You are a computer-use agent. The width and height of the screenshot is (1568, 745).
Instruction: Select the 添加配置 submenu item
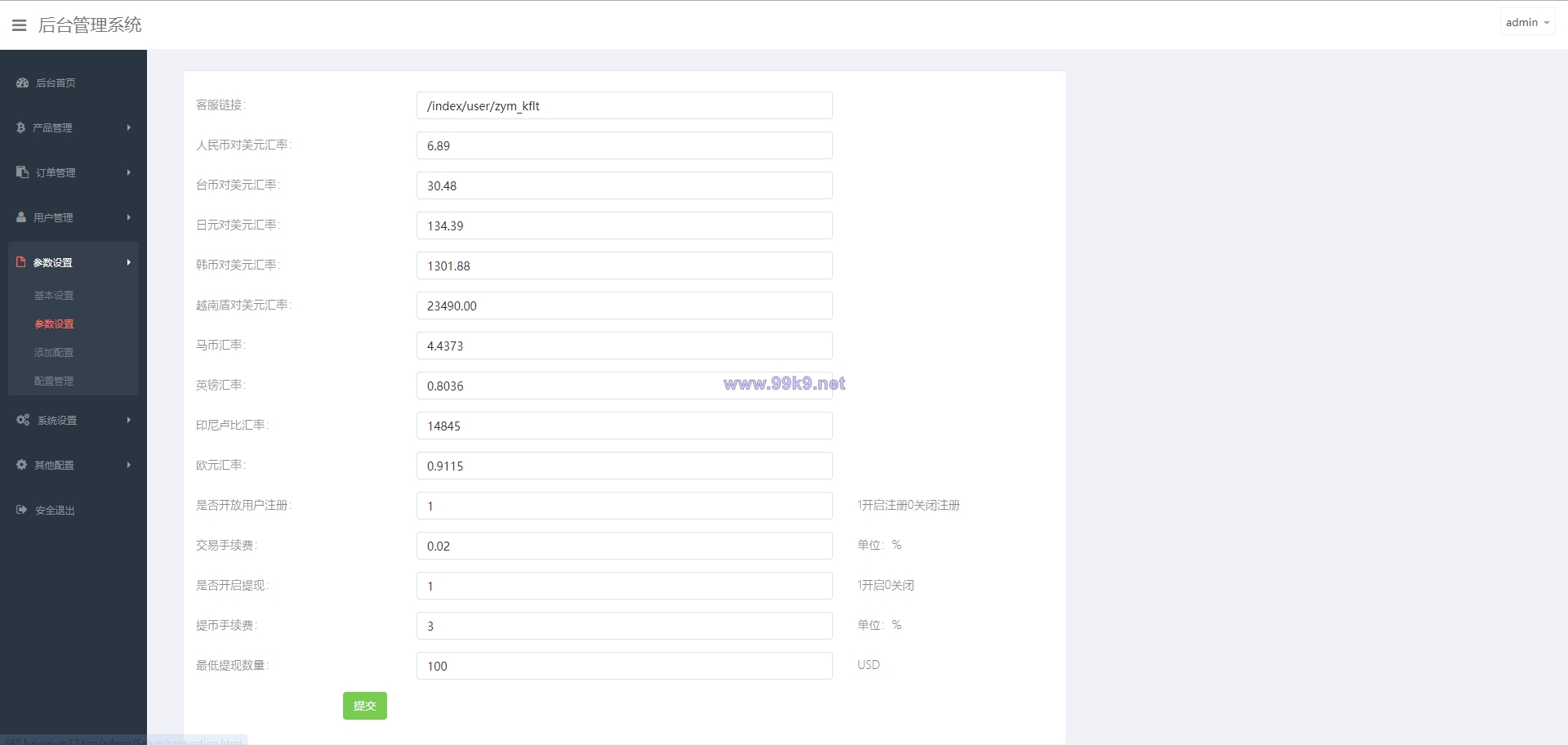(x=54, y=353)
